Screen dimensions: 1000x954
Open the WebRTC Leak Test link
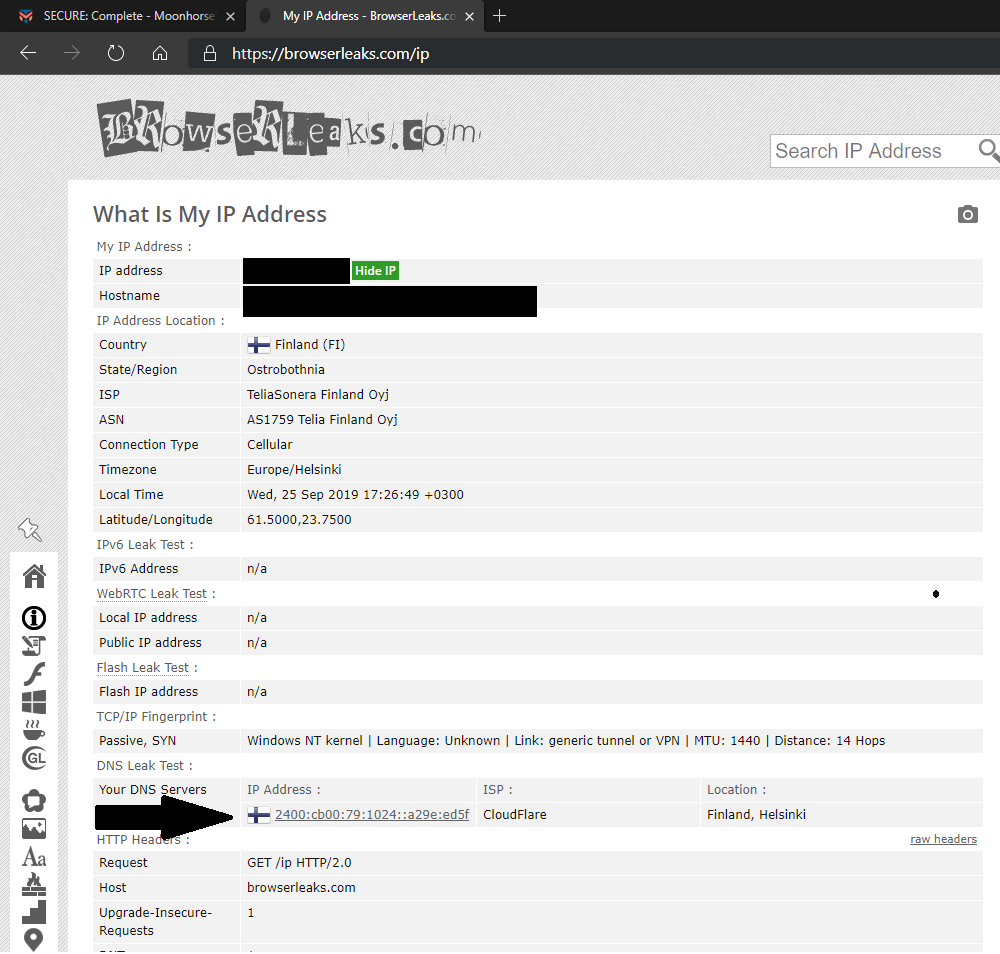click(x=152, y=594)
